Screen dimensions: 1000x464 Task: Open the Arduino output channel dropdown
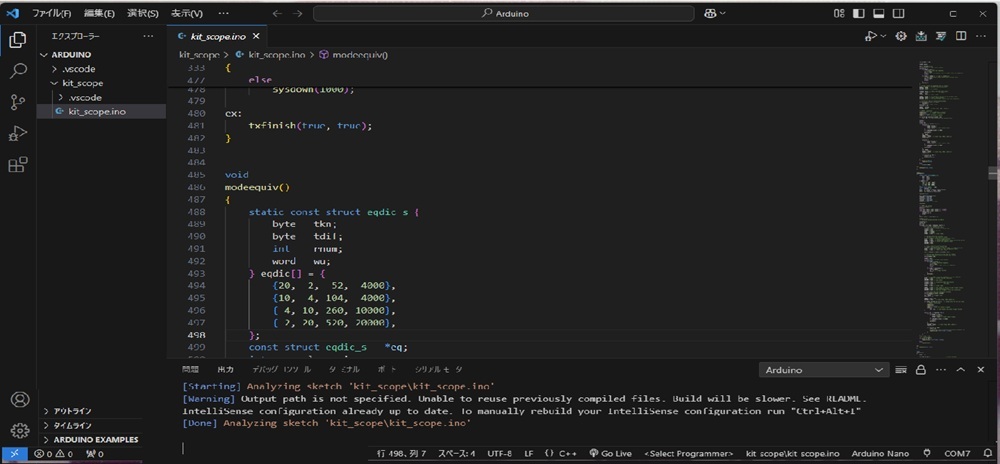coord(823,370)
